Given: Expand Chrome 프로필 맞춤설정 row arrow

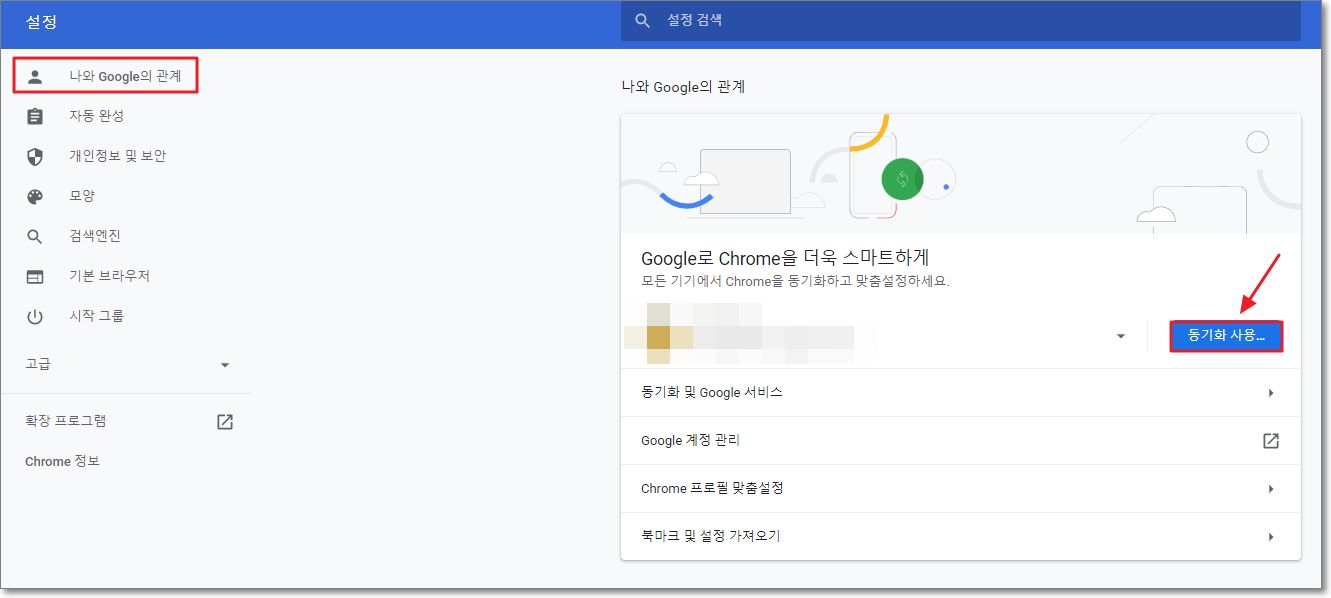Looking at the screenshot, I should tap(1271, 489).
